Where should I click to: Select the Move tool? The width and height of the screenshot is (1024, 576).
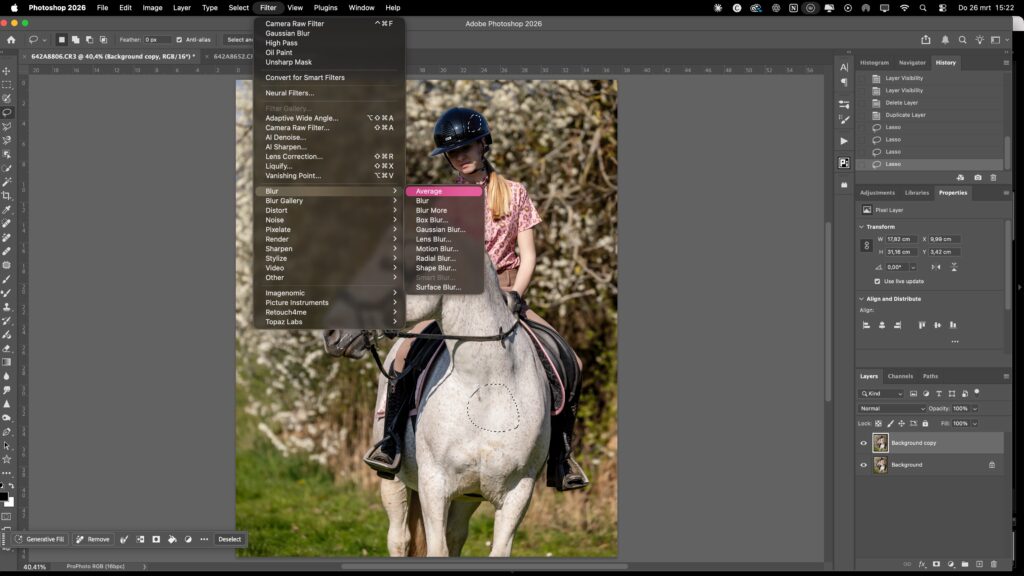coord(6,70)
